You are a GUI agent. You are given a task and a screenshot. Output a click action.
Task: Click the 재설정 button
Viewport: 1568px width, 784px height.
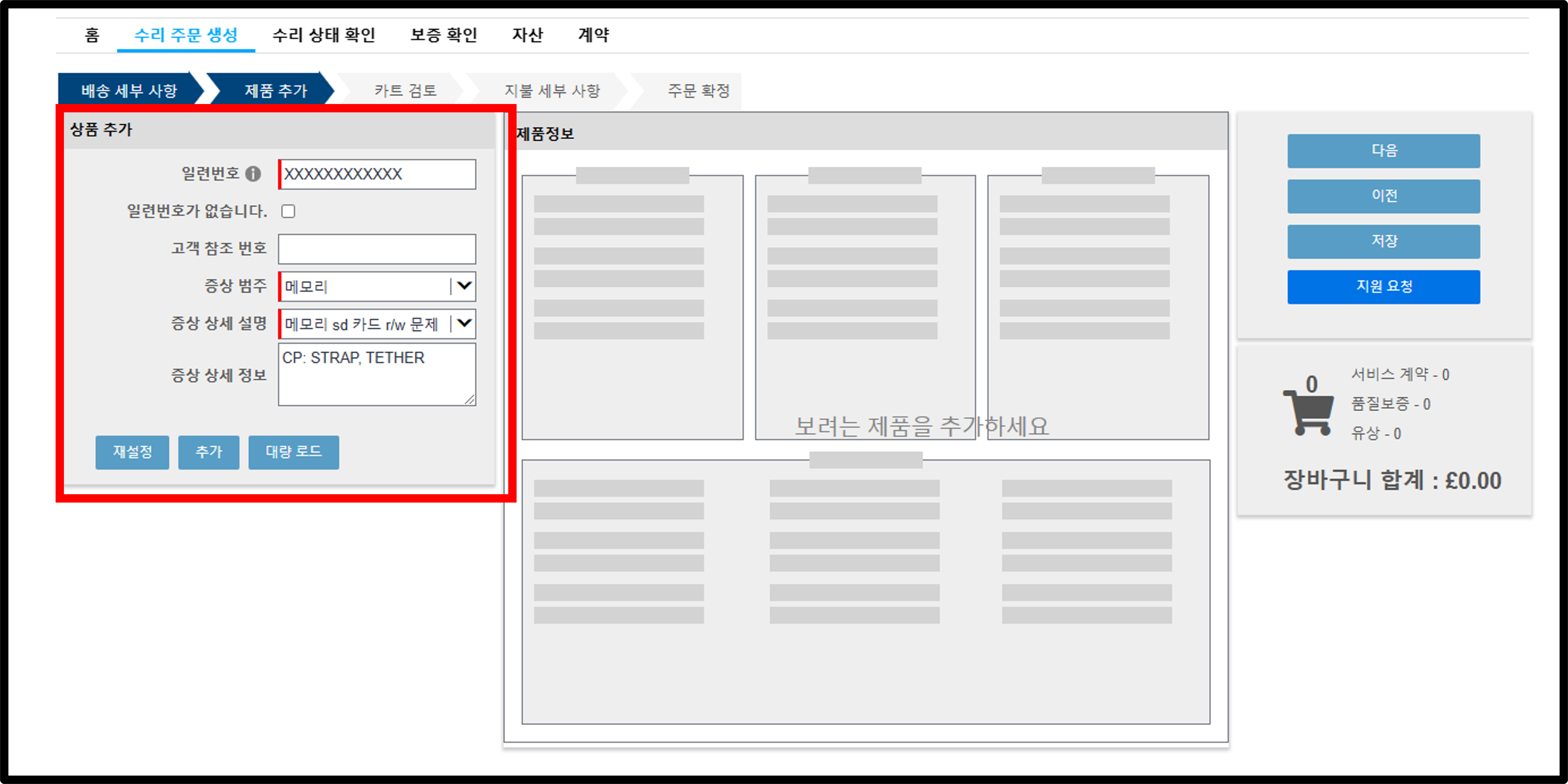tap(132, 452)
